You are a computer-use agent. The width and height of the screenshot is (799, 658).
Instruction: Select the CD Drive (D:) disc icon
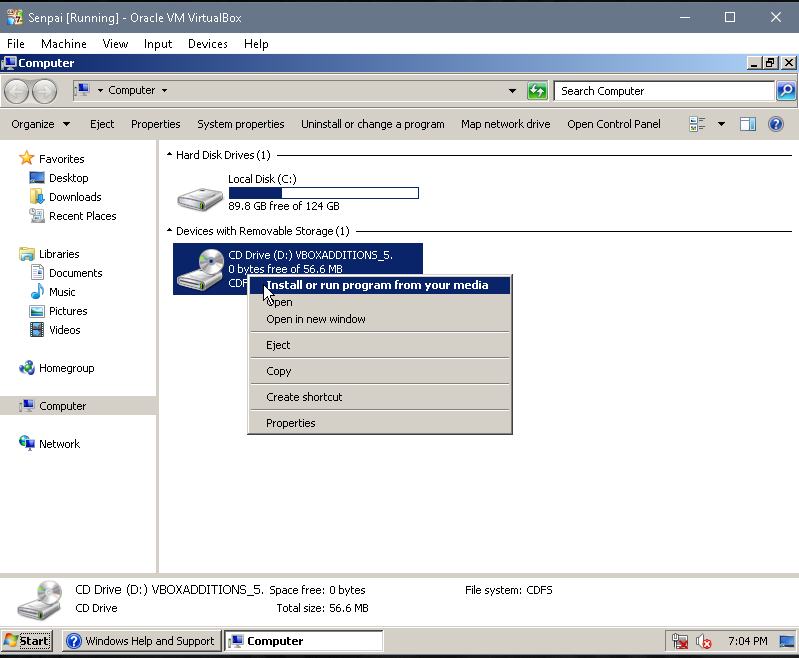click(200, 270)
